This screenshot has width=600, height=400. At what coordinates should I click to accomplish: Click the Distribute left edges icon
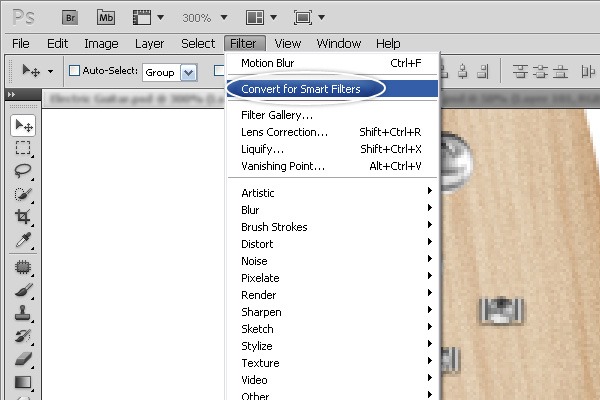pos(588,71)
